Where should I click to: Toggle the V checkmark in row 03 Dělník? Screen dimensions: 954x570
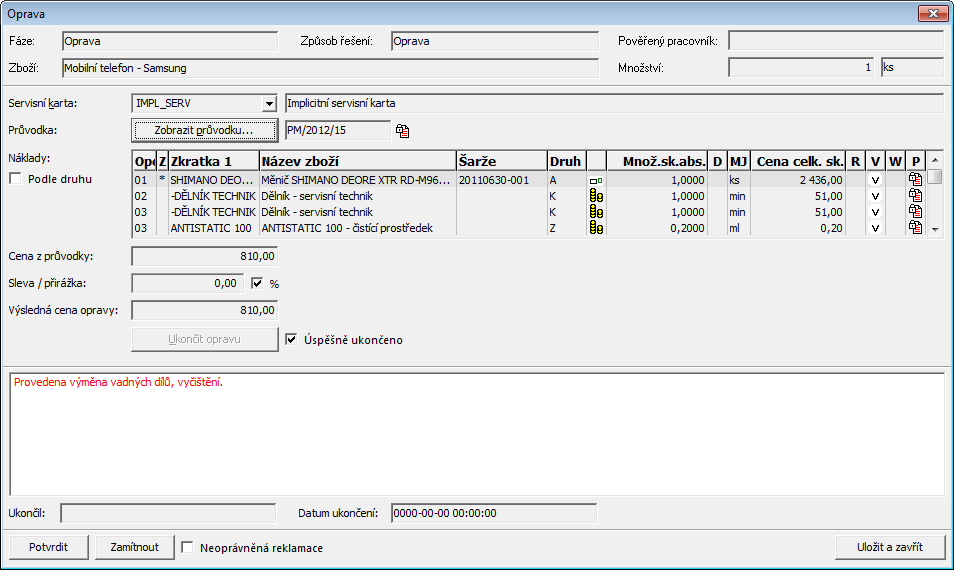click(875, 212)
